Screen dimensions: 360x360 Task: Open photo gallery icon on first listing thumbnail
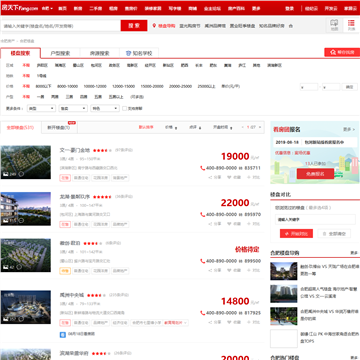(x=5, y=174)
